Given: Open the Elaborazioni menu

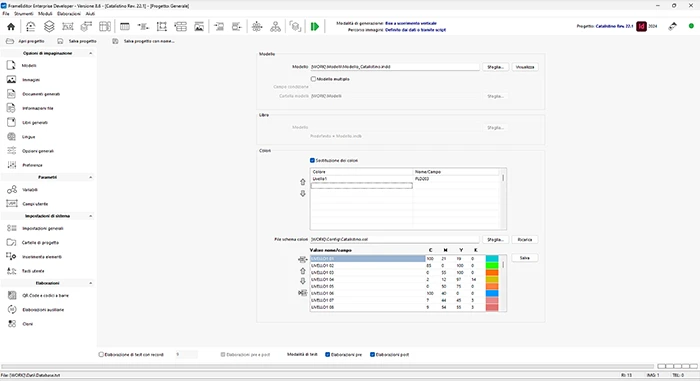Looking at the screenshot, I should pyautogui.click(x=69, y=14).
